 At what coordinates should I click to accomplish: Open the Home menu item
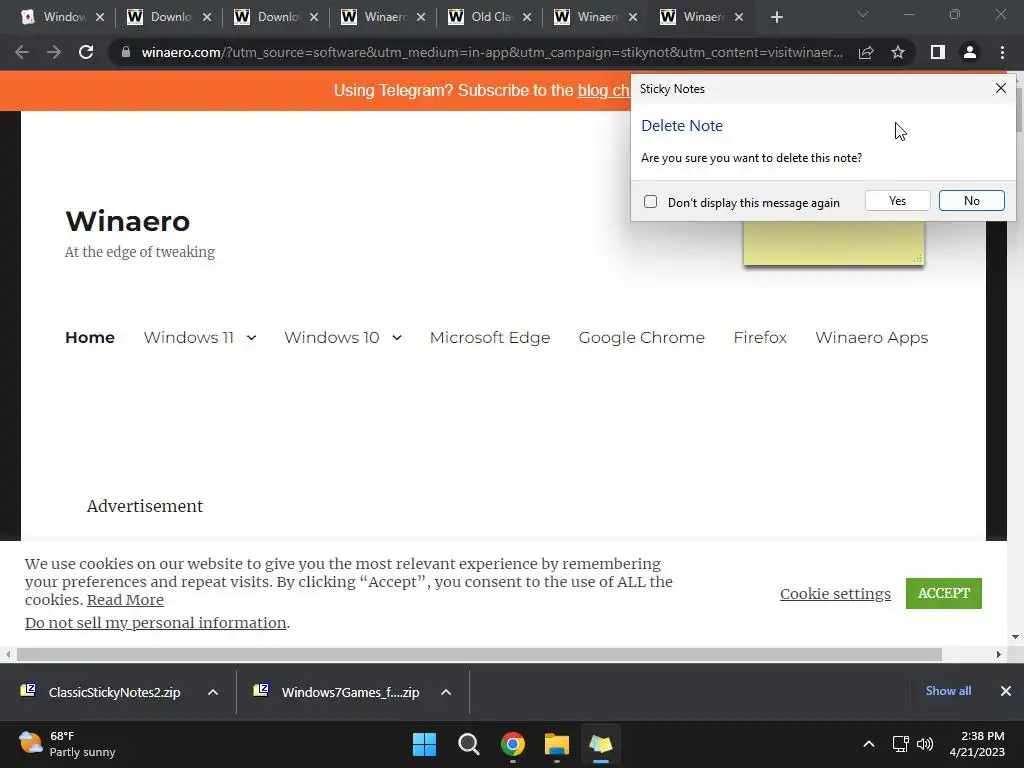click(x=90, y=338)
